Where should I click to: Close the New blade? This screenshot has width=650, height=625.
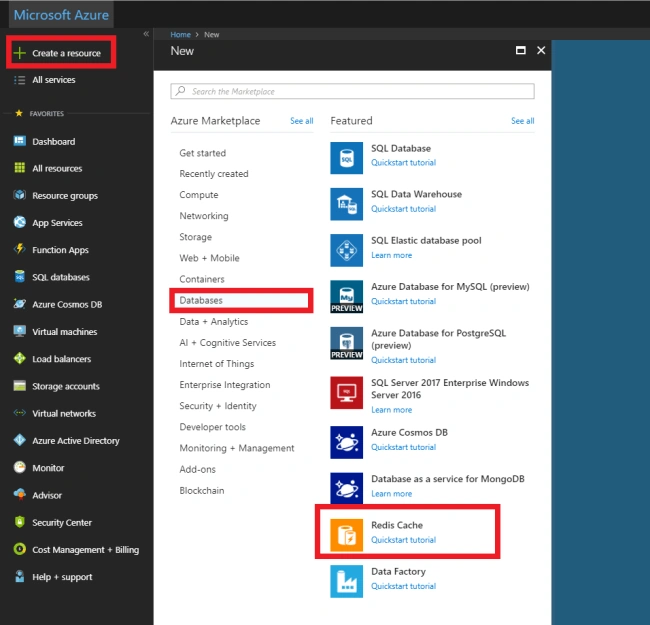click(541, 50)
